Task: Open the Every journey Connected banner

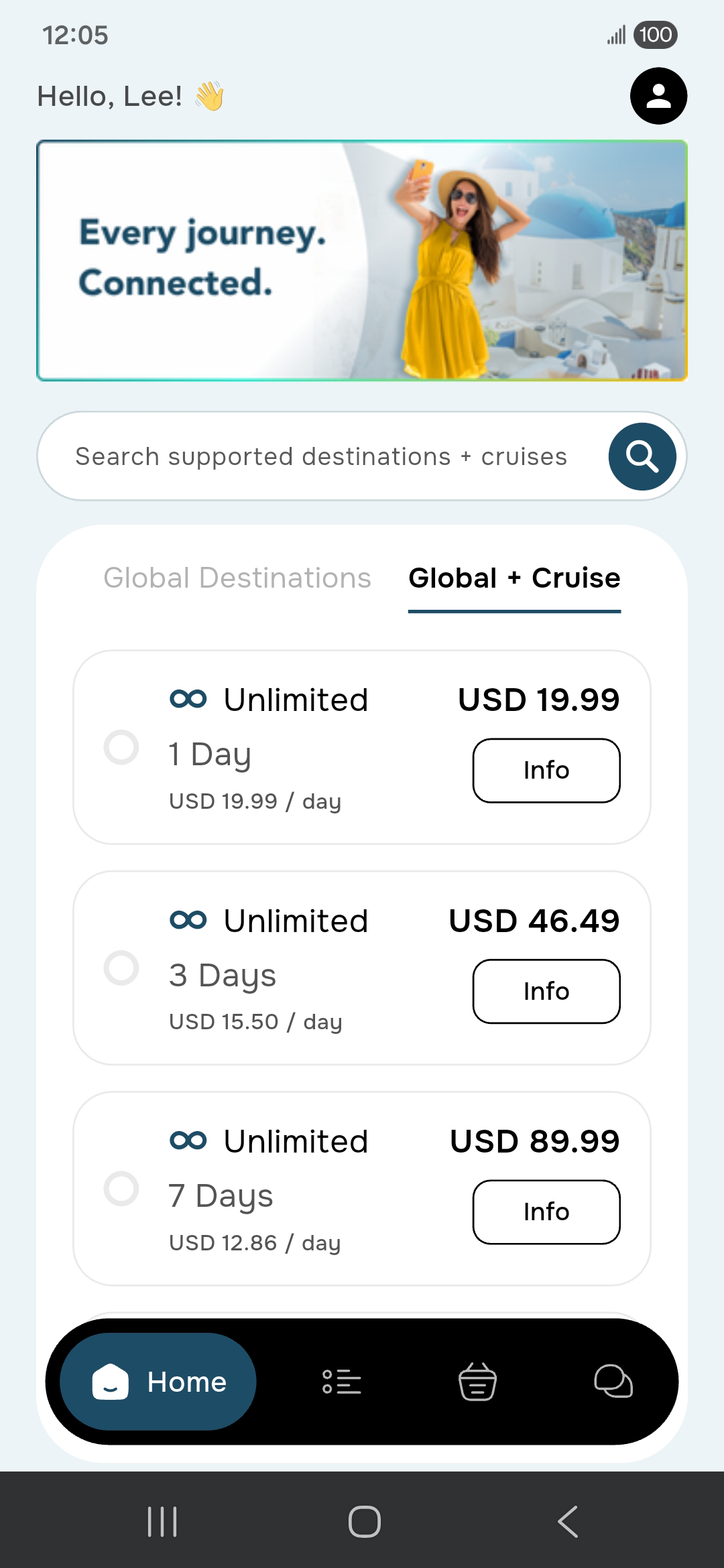Action: [x=362, y=261]
